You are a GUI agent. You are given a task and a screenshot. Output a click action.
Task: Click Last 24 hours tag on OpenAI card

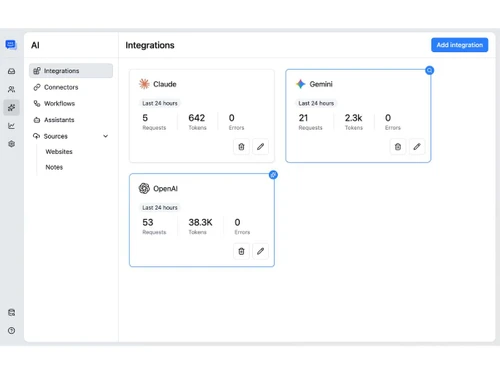[160, 208]
